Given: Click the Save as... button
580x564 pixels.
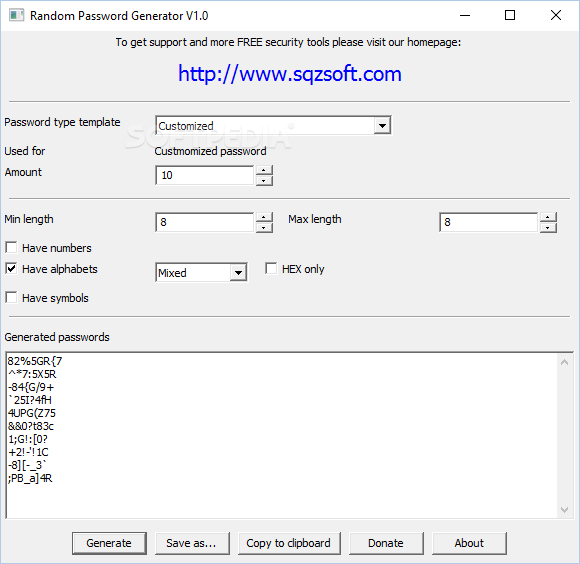Looking at the screenshot, I should tap(192, 543).
